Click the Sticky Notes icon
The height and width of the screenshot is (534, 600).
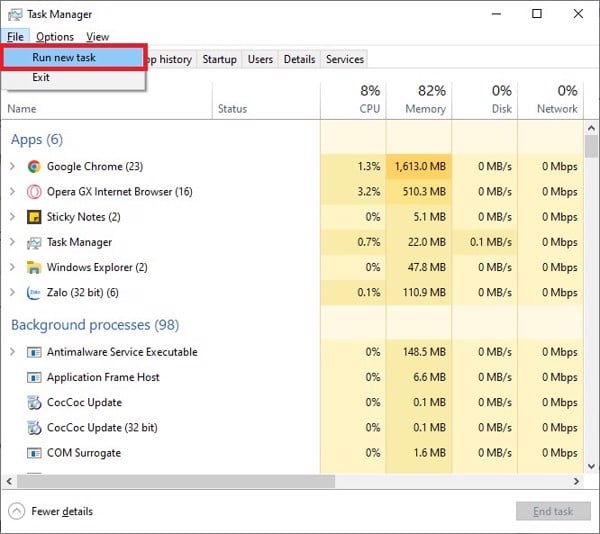34,217
